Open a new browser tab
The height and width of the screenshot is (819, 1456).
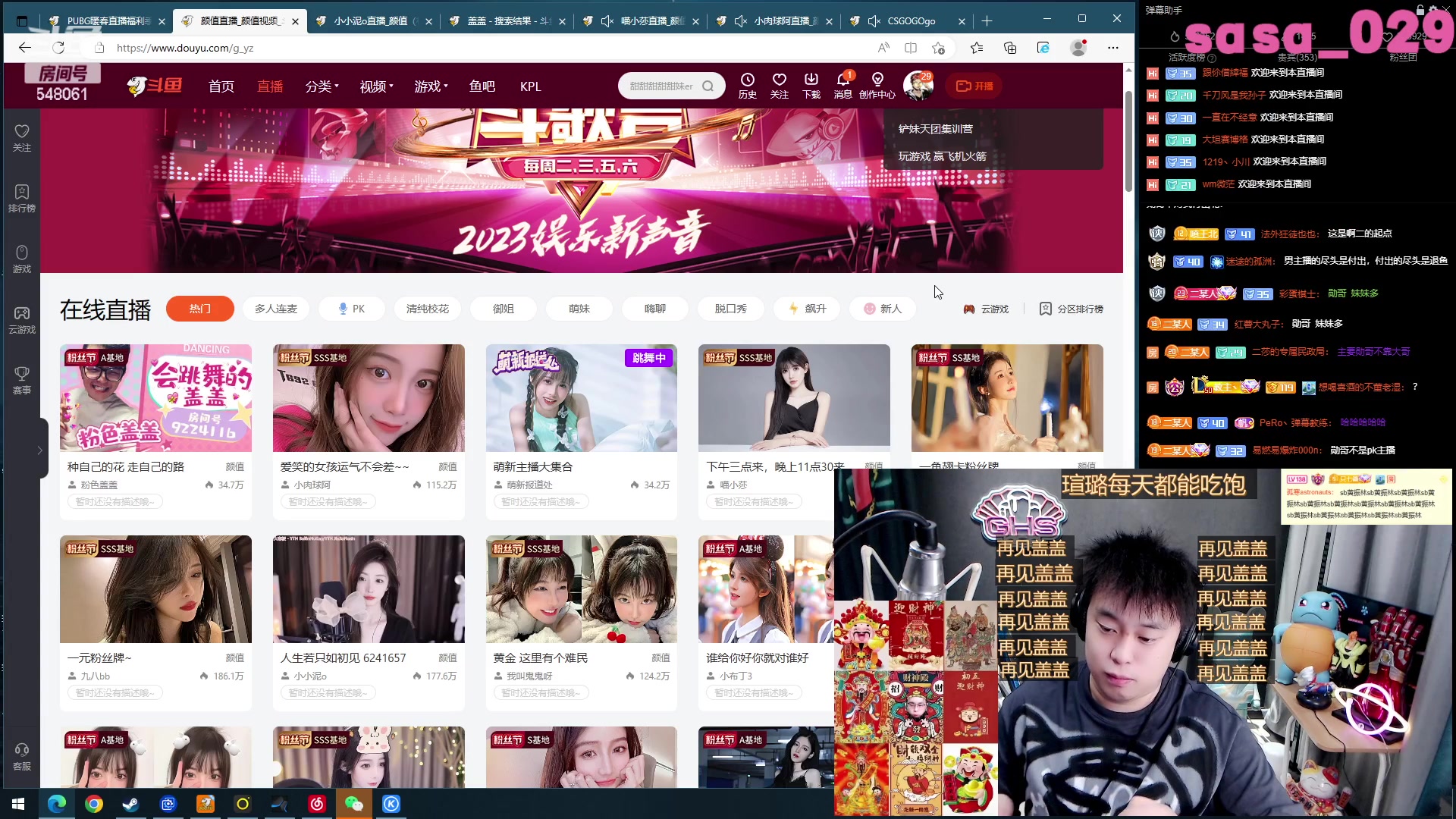[987, 20]
